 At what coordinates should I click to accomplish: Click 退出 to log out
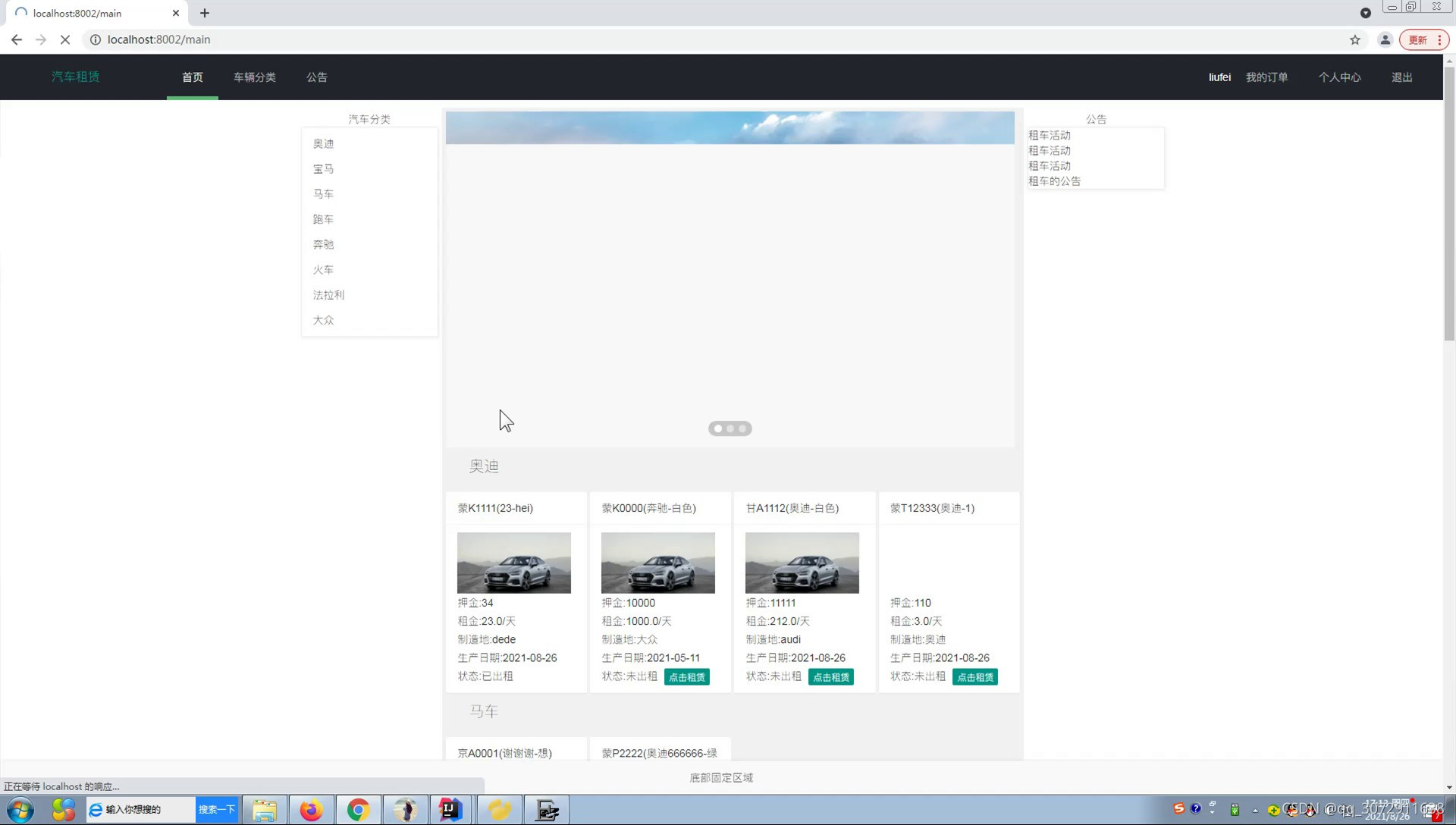coord(1401,77)
